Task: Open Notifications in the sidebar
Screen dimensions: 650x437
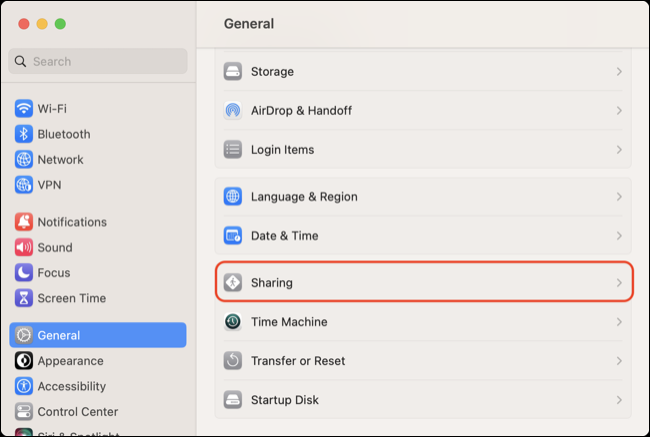Action: [x=71, y=222]
